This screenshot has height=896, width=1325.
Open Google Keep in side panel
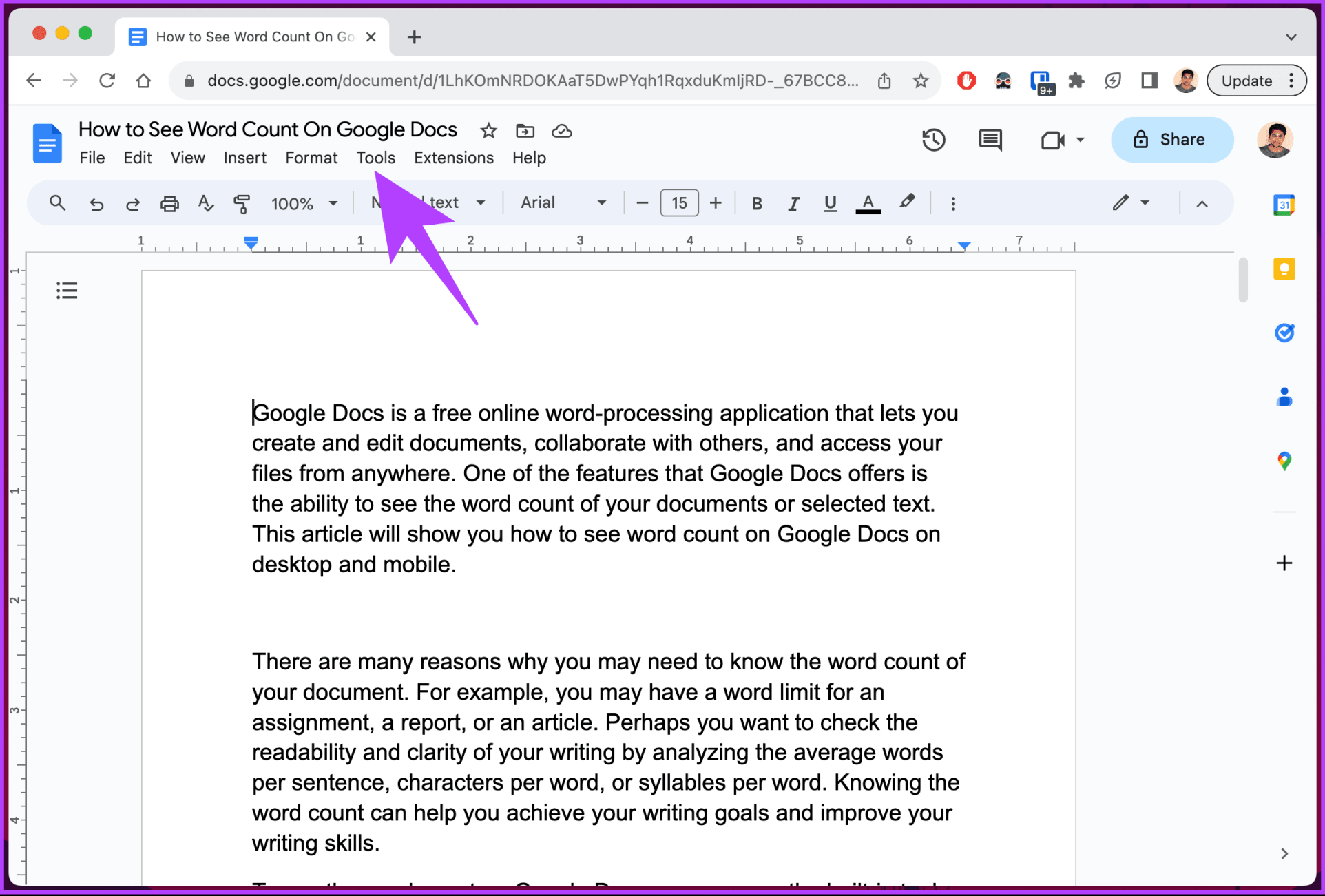[1284, 269]
